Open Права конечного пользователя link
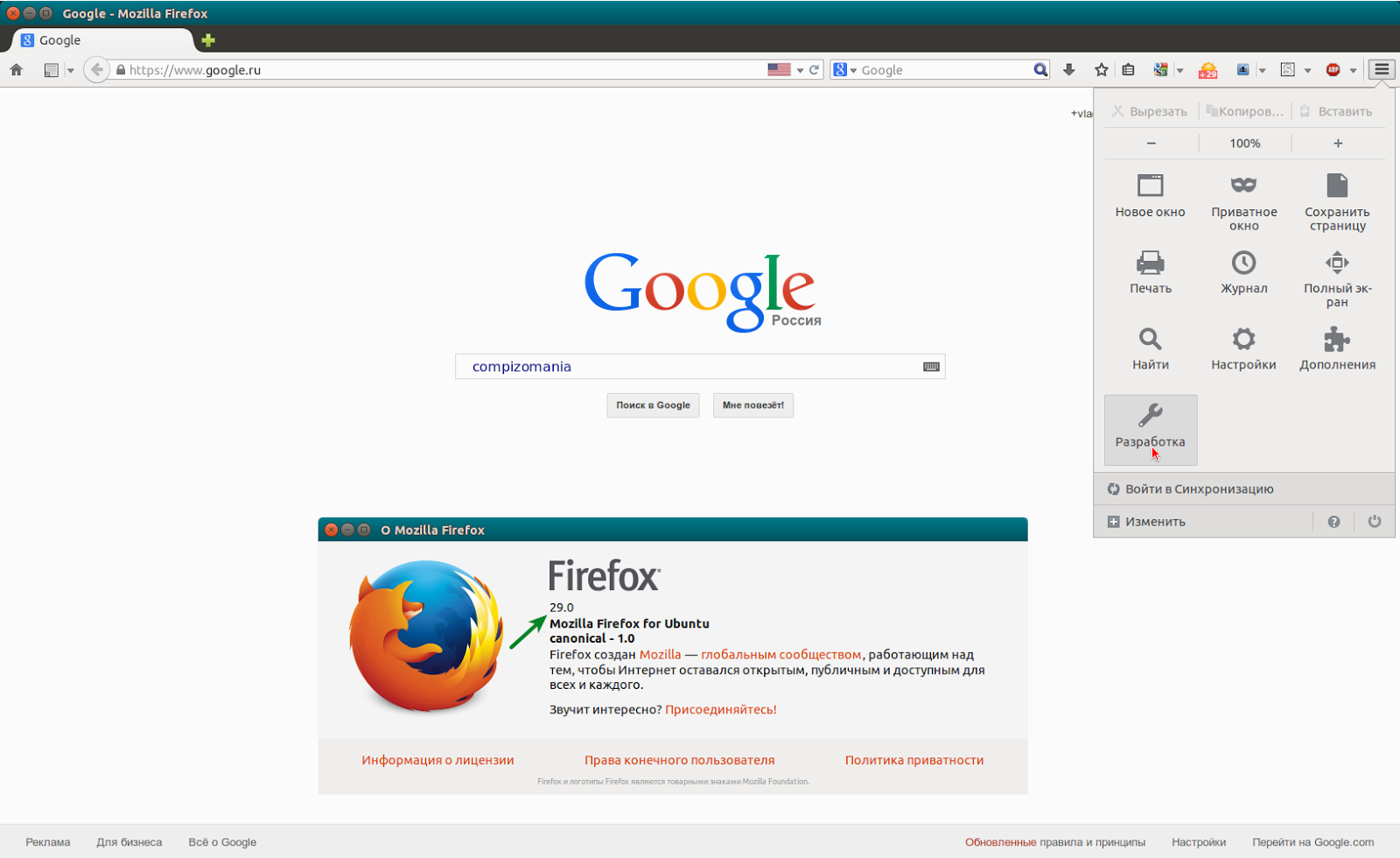1400x858 pixels. click(680, 761)
